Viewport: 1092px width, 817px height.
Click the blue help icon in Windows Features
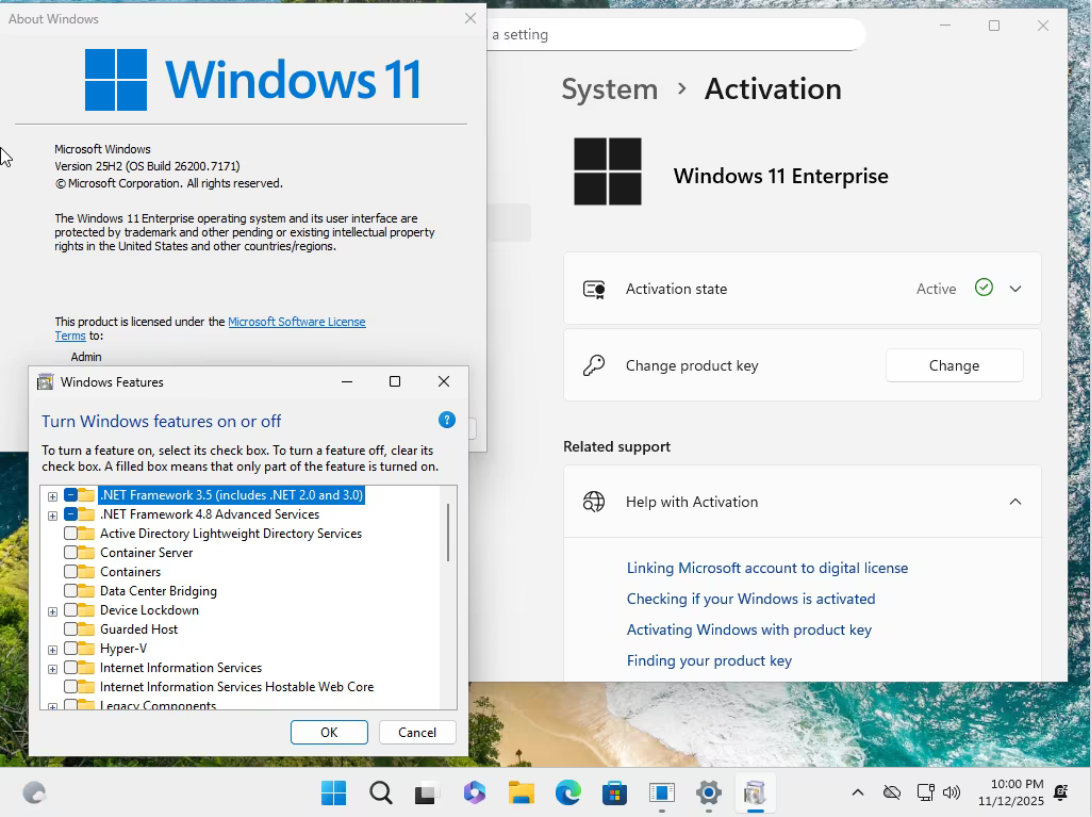(447, 420)
